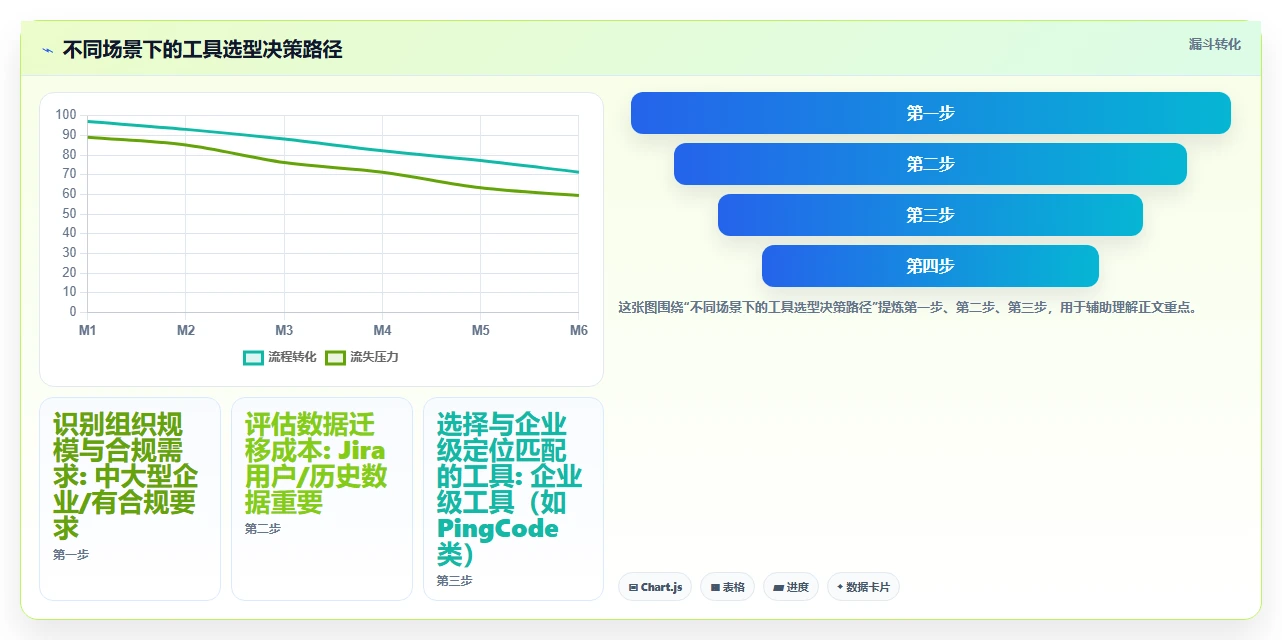Image resolution: width=1282 pixels, height=640 pixels.
Task: Open the 识别组织规模与合规需求 card
Action: pyautogui.click(x=130, y=499)
